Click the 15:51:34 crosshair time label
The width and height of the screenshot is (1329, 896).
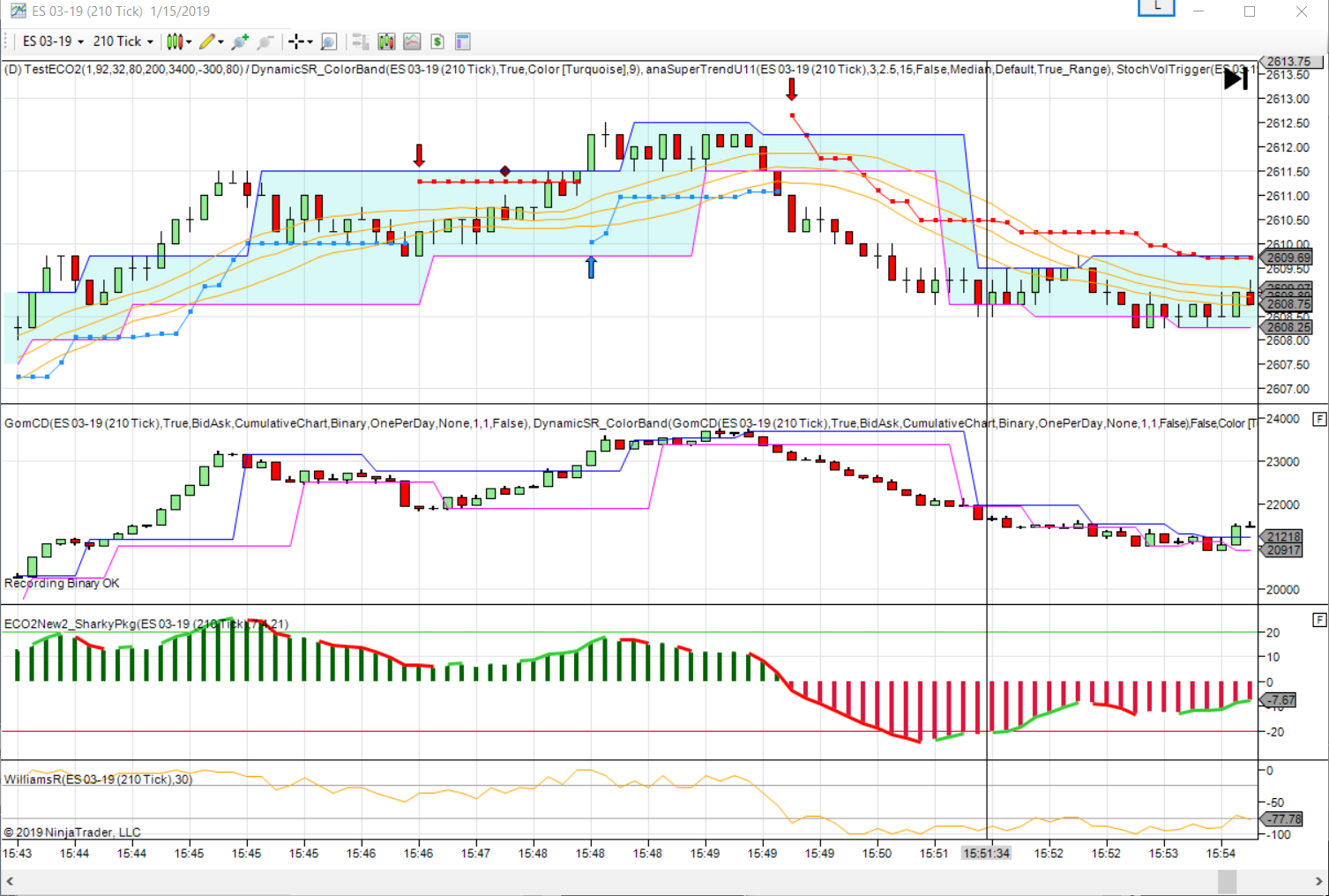(x=987, y=854)
